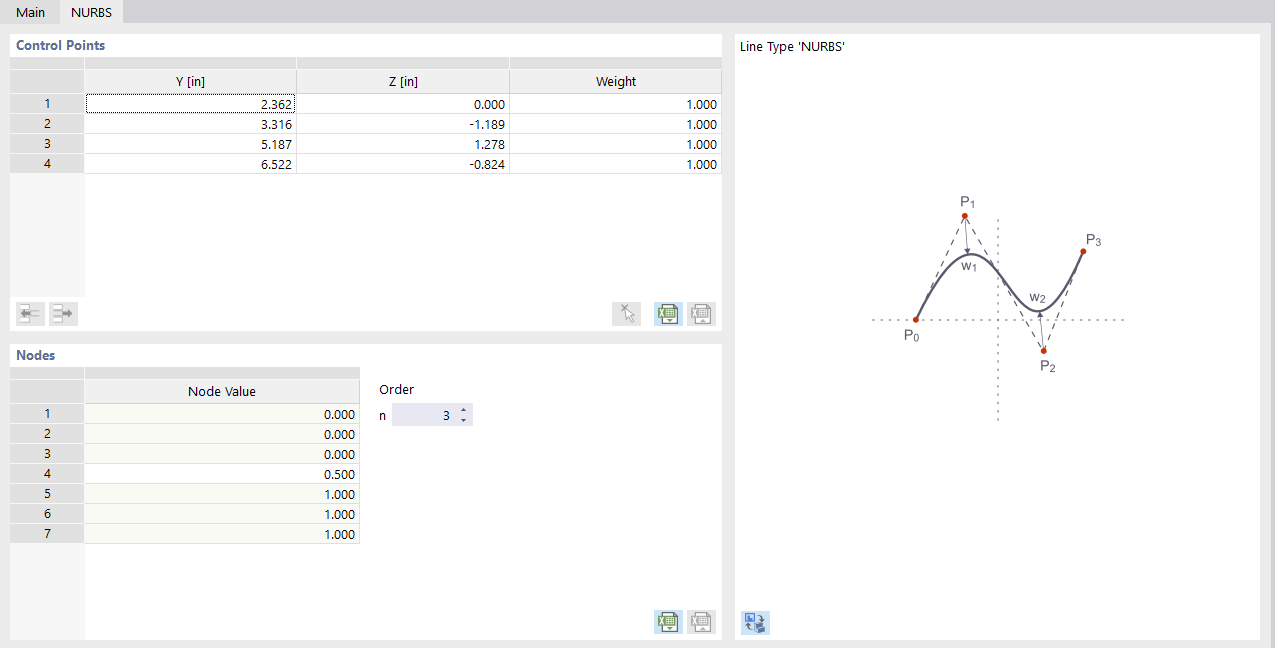1275x648 pixels.
Task: Import the Nodes table from Excel
Action: click(x=700, y=621)
